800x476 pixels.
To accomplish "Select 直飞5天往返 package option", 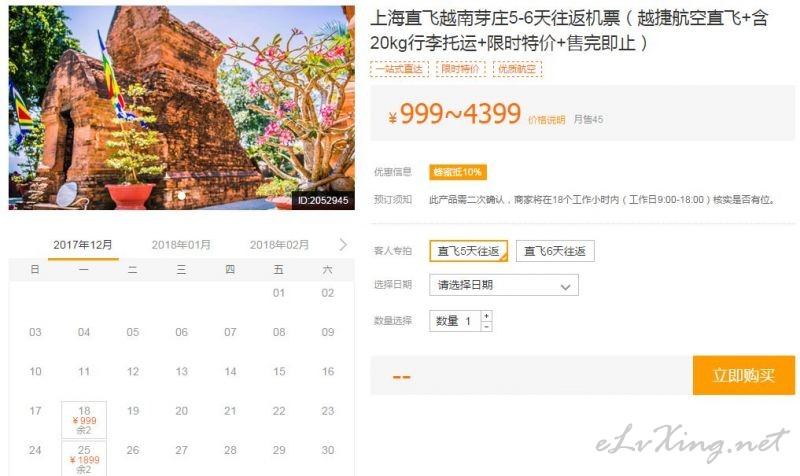I will click(x=468, y=251).
